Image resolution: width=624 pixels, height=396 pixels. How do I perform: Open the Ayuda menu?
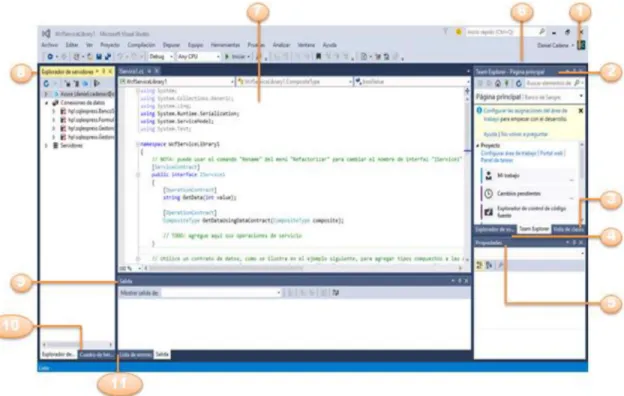[x=330, y=45]
